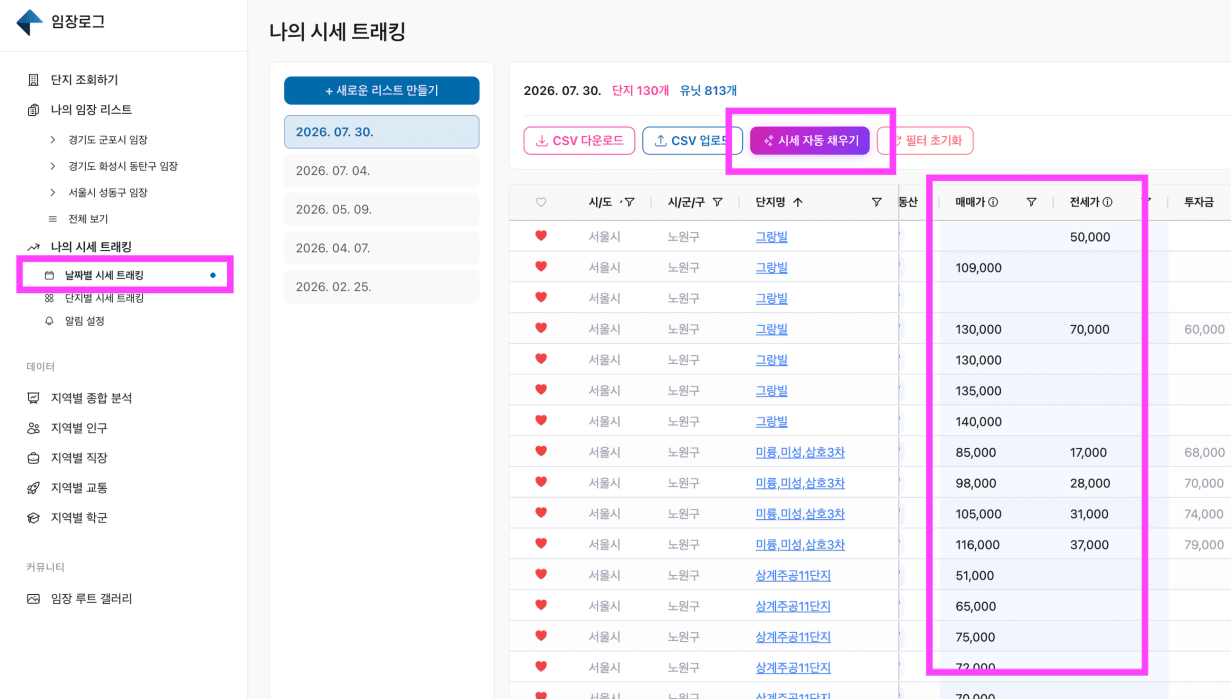Click the CSV 업로드 button
Screen dimensions: 1231x699
click(x=692, y=141)
